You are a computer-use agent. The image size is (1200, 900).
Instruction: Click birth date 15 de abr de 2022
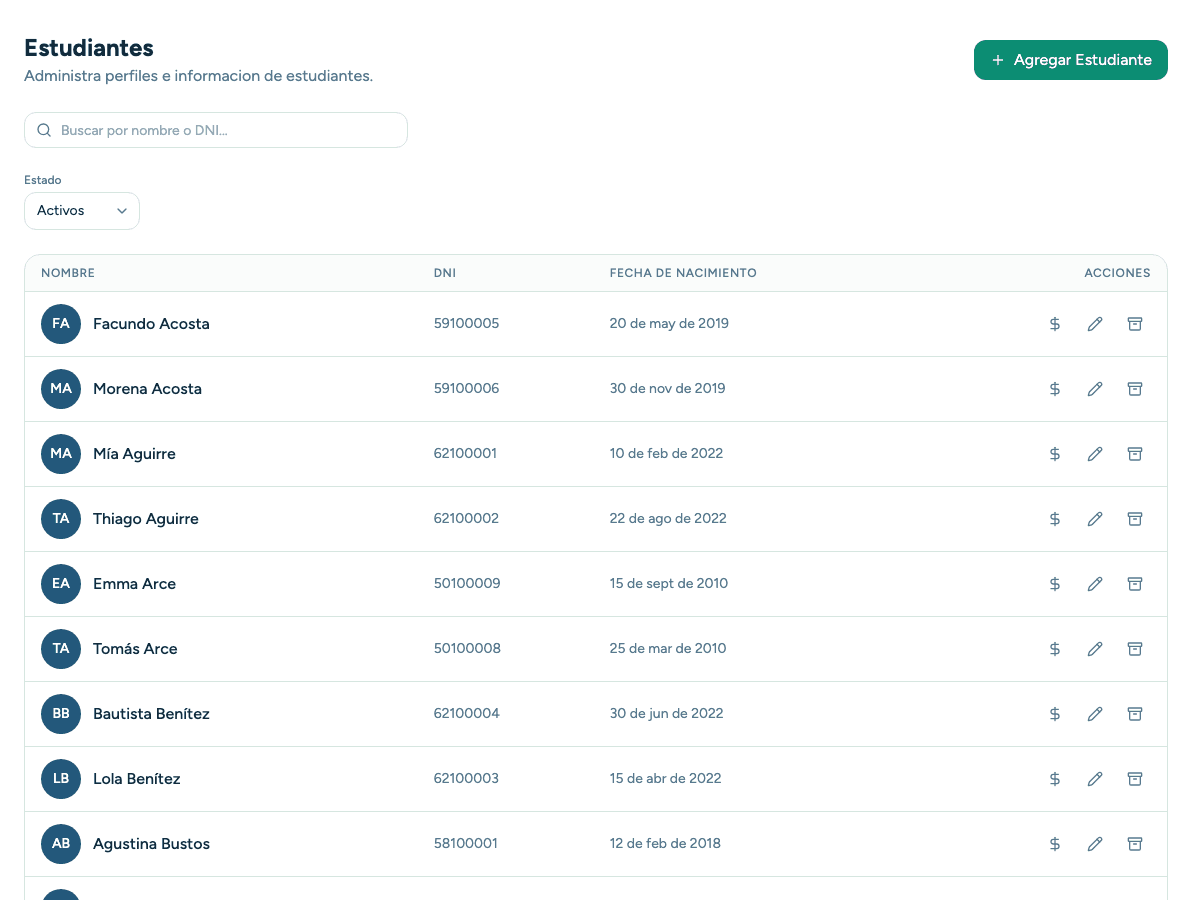(665, 779)
